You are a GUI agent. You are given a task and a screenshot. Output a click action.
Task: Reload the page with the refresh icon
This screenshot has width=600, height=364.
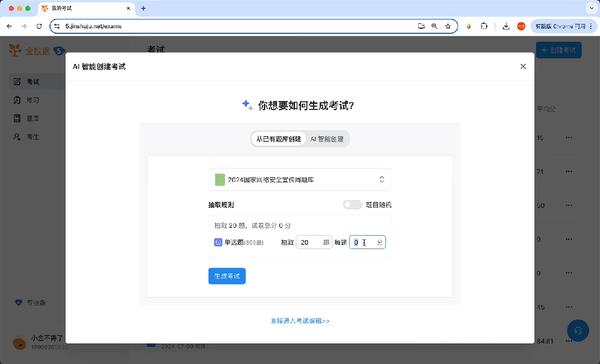pos(39,26)
